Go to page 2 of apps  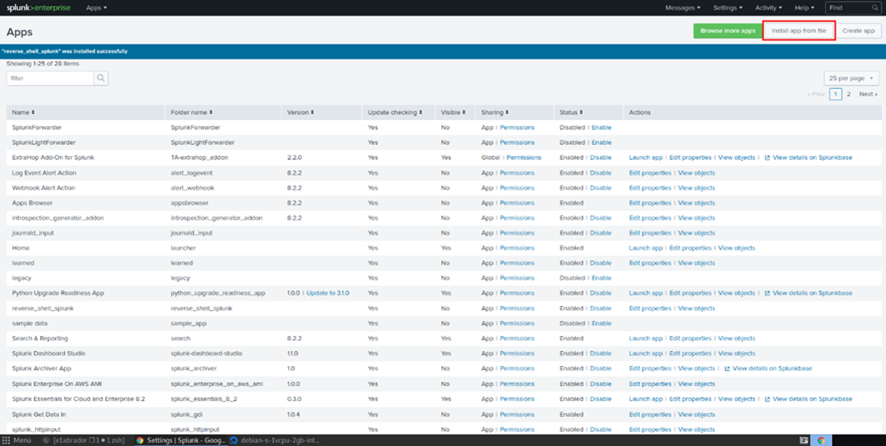coord(848,94)
